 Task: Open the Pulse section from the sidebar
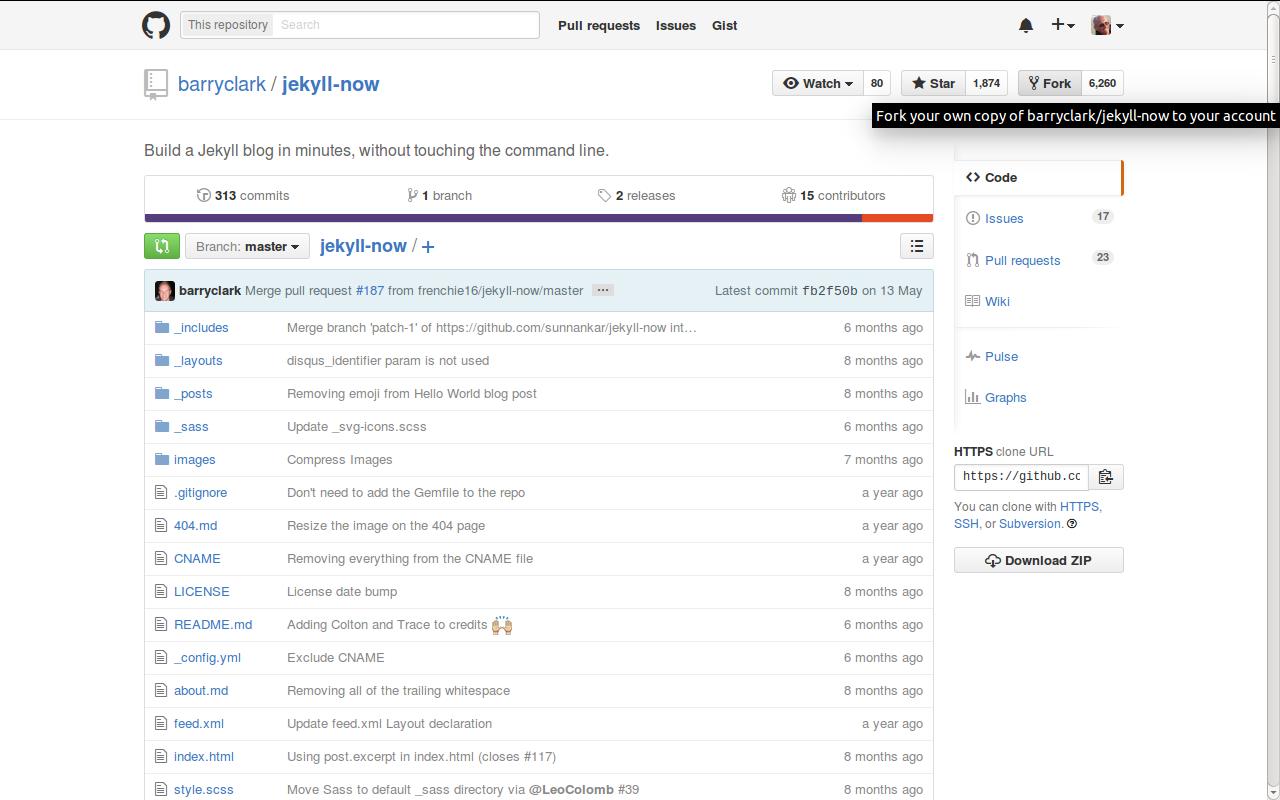(999, 356)
